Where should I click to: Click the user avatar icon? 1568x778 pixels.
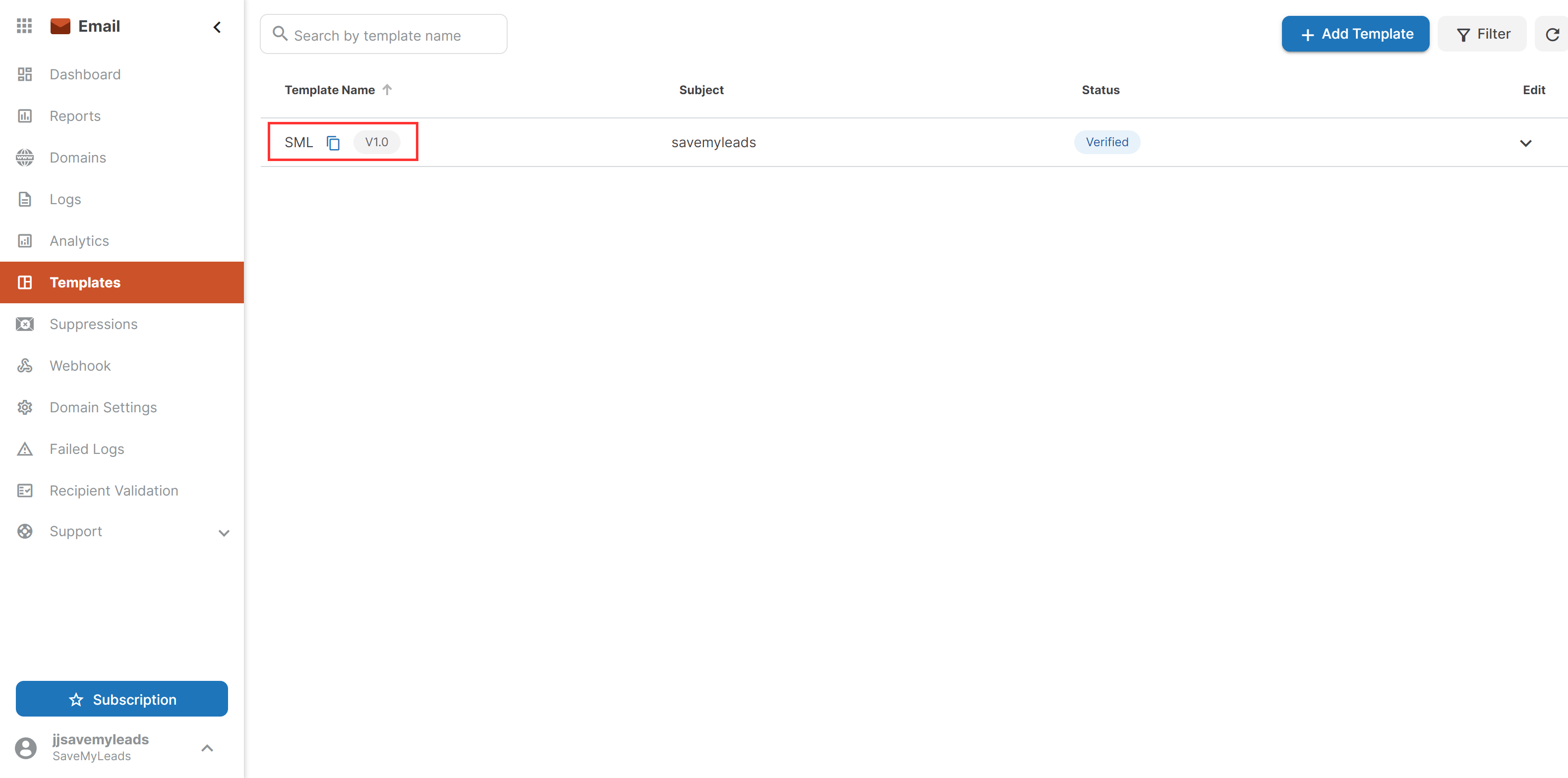pos(26,748)
